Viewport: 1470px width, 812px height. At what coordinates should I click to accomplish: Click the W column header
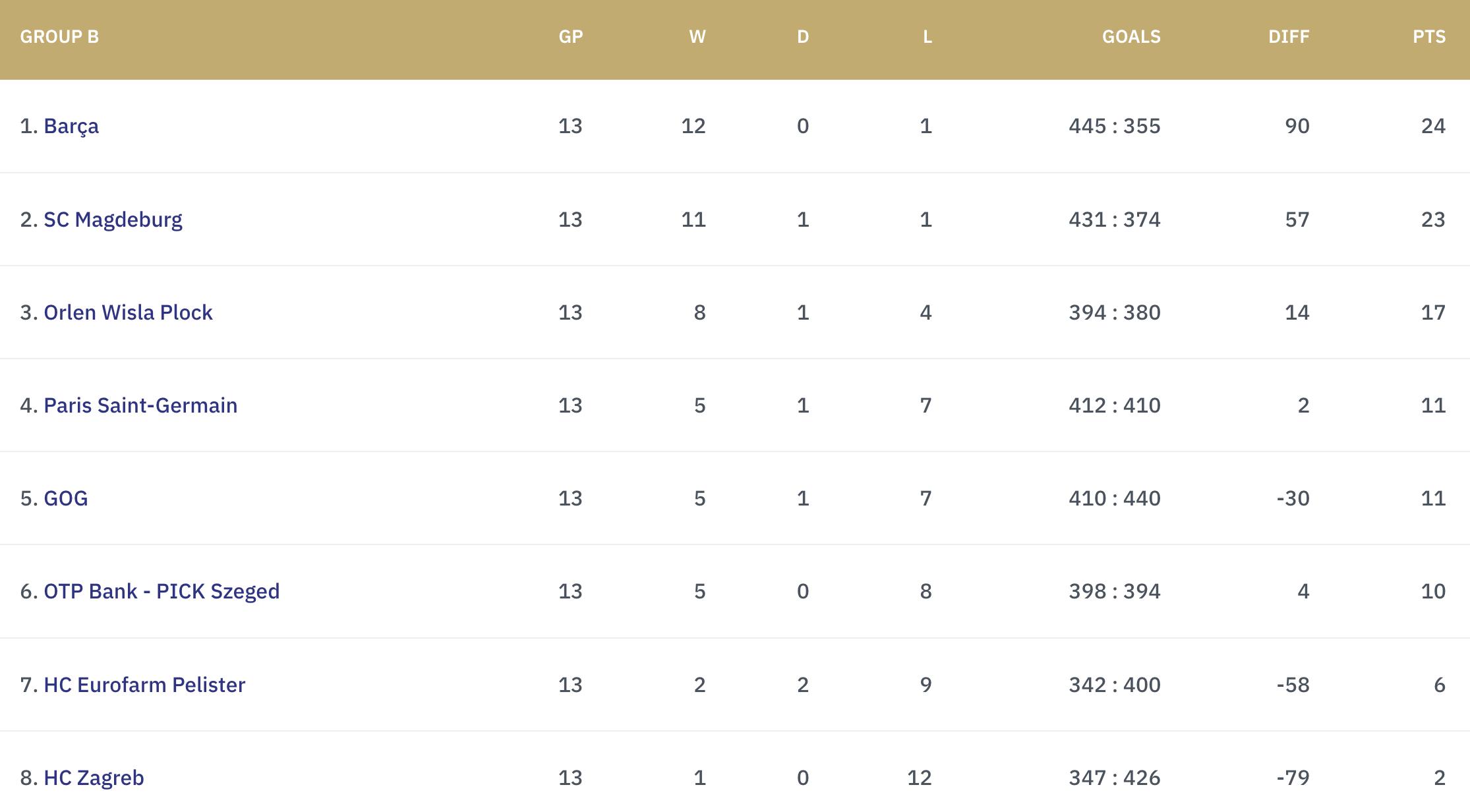pos(697,37)
